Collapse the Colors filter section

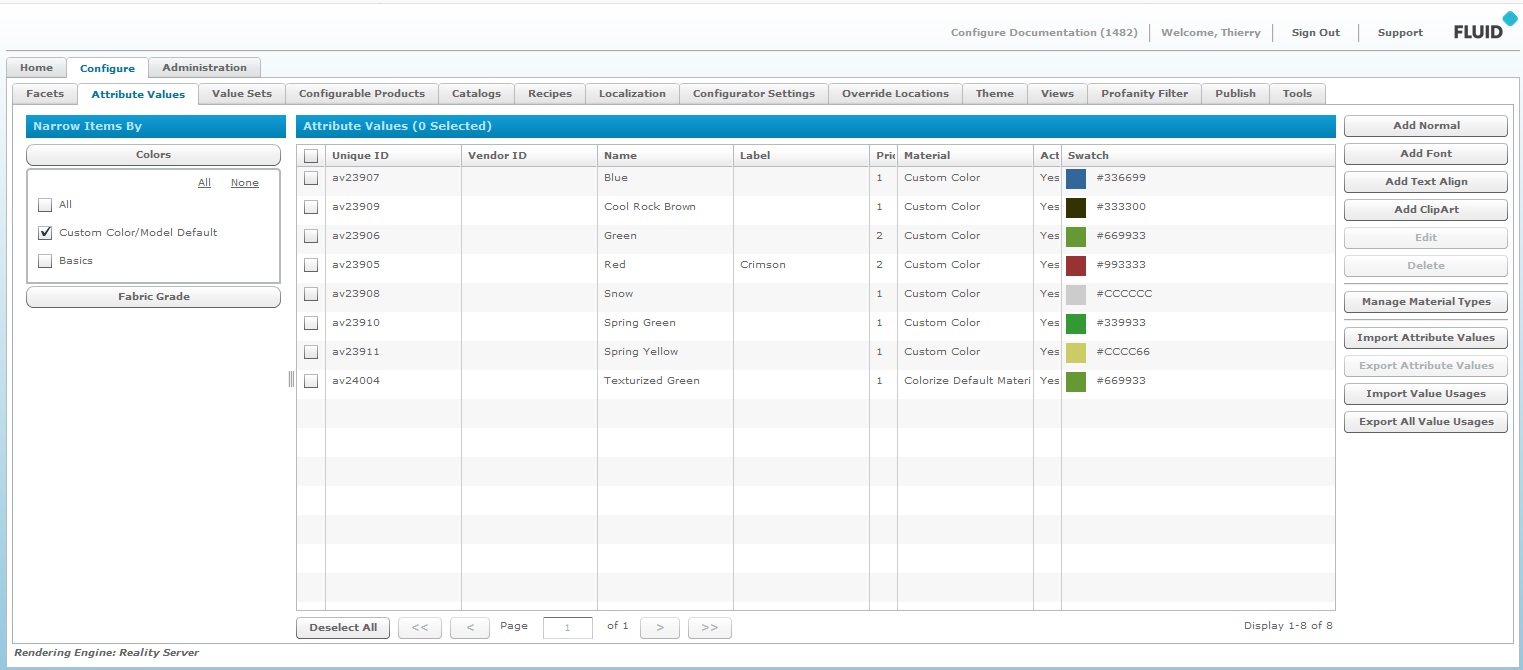[153, 155]
